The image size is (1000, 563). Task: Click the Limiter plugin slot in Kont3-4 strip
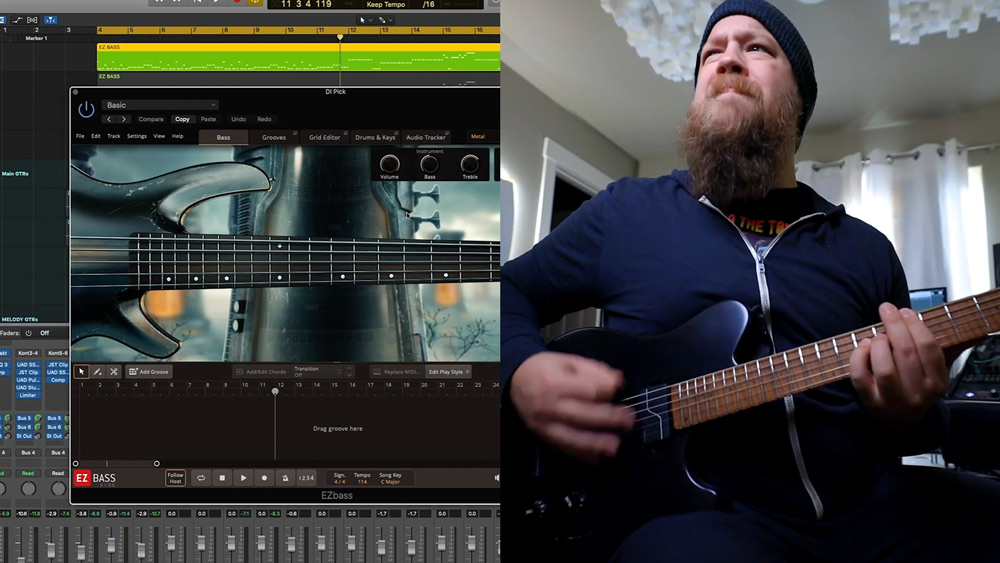pos(28,395)
